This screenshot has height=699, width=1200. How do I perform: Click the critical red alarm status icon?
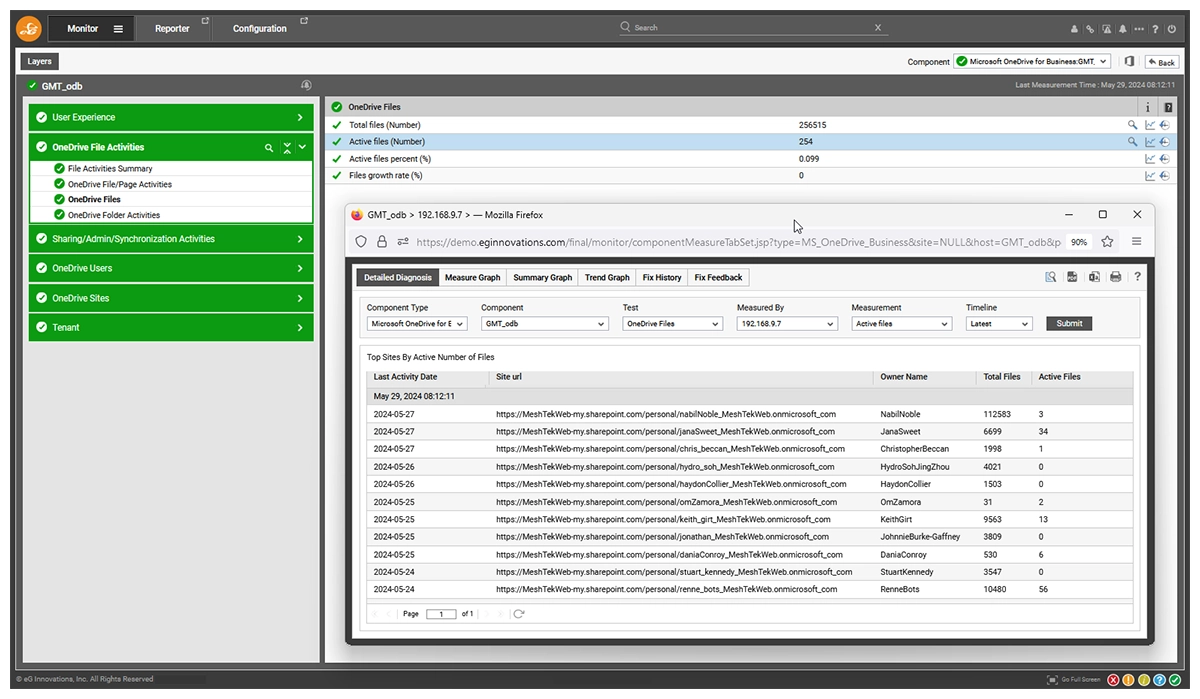pyautogui.click(x=1114, y=680)
